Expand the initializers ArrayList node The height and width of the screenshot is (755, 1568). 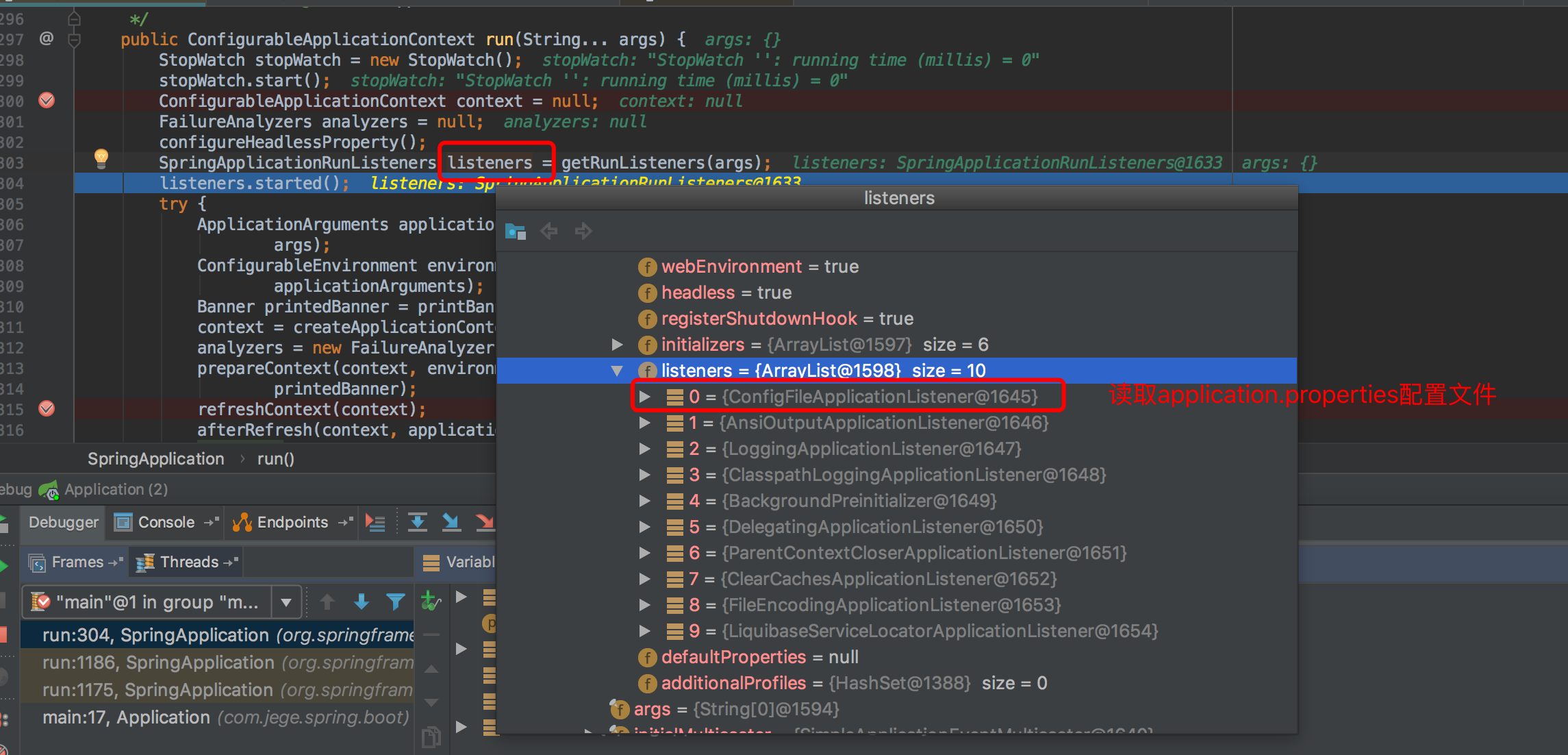coord(617,345)
